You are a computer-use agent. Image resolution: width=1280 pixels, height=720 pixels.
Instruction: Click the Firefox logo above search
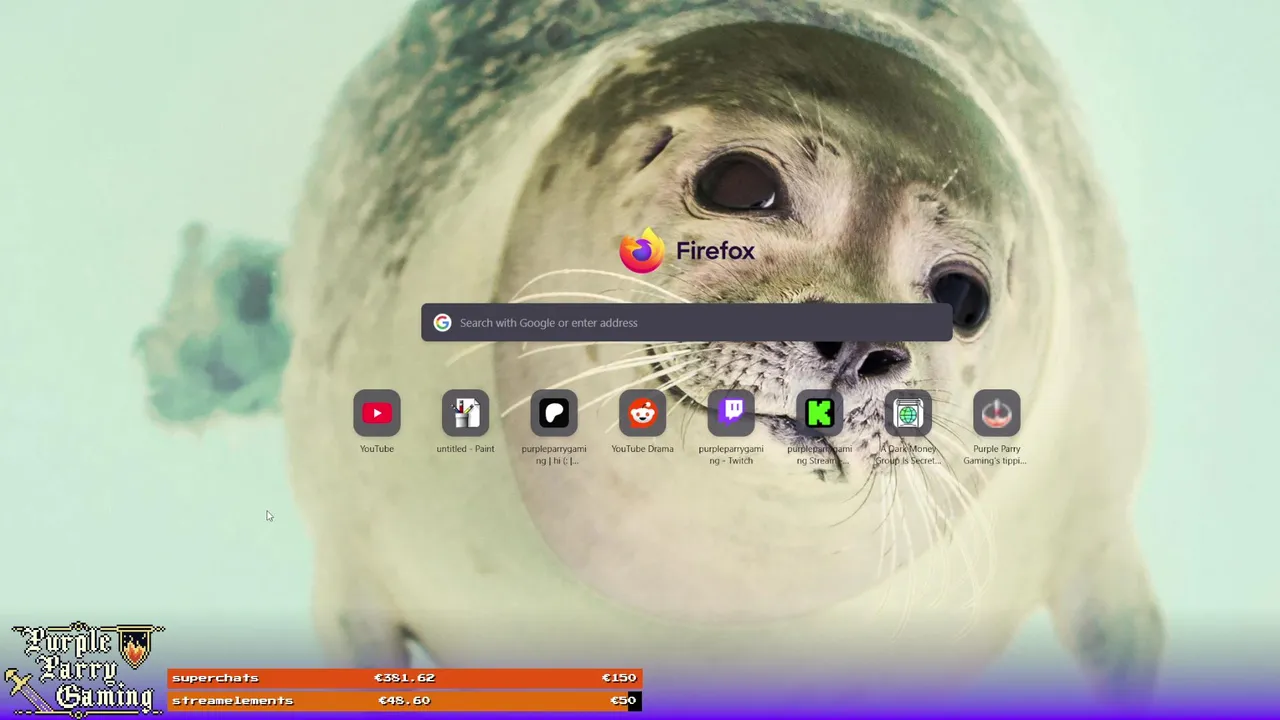point(641,250)
